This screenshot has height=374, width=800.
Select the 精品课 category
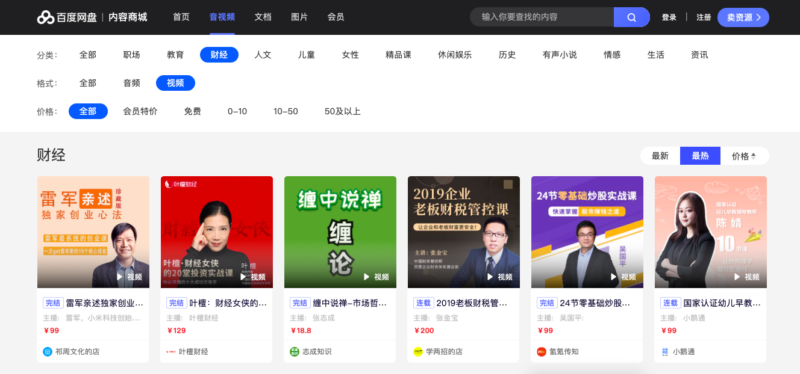click(x=398, y=55)
